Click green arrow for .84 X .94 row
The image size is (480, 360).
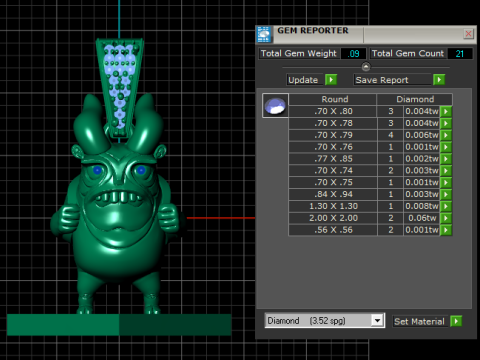tap(446, 194)
